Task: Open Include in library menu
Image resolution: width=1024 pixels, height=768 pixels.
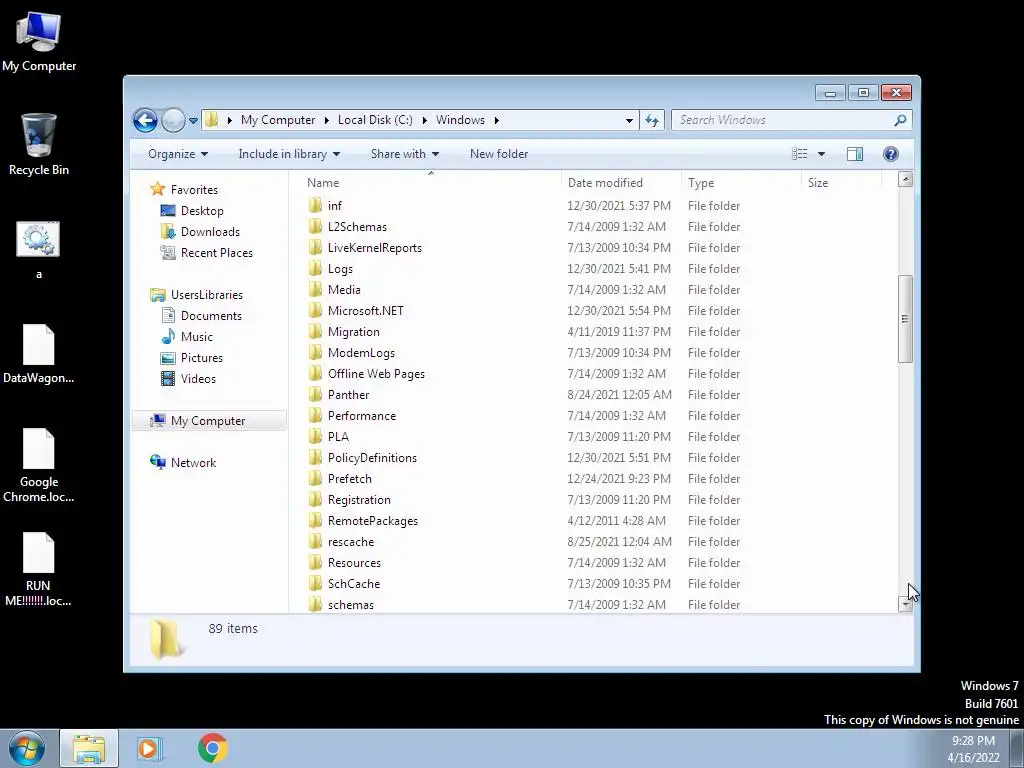Action: point(289,154)
